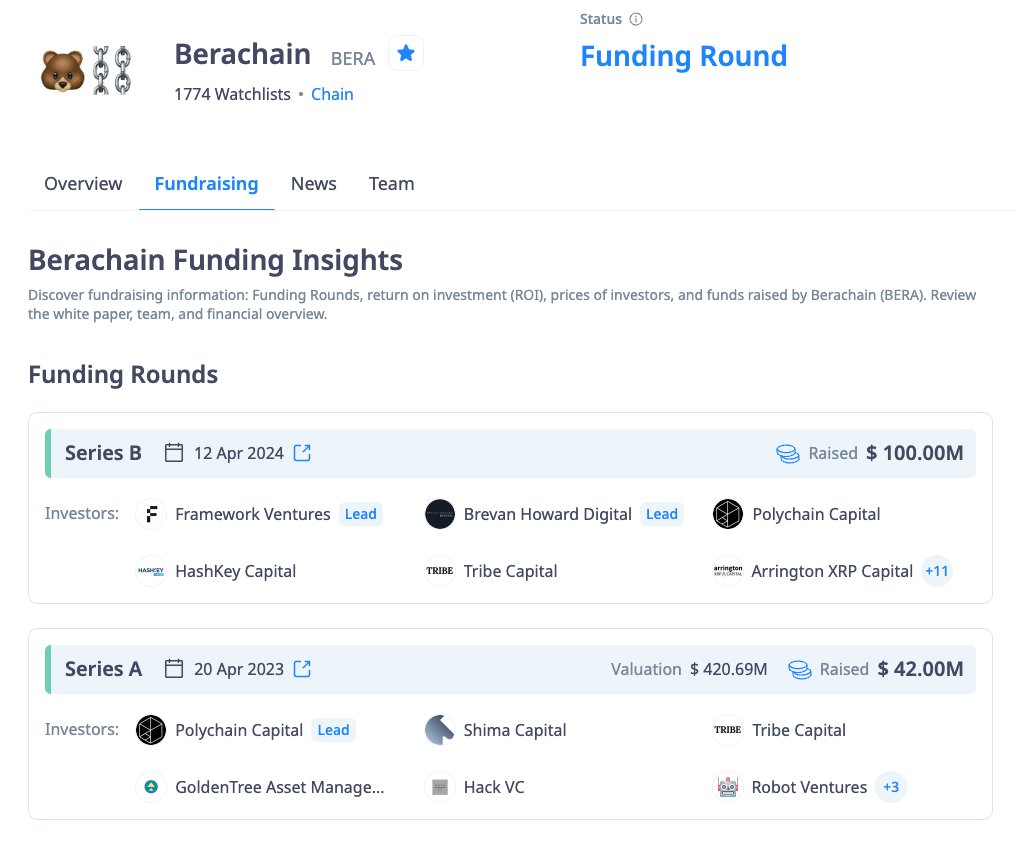This screenshot has height=845, width=1016.
Task: Click the Chain category link
Action: (332, 95)
